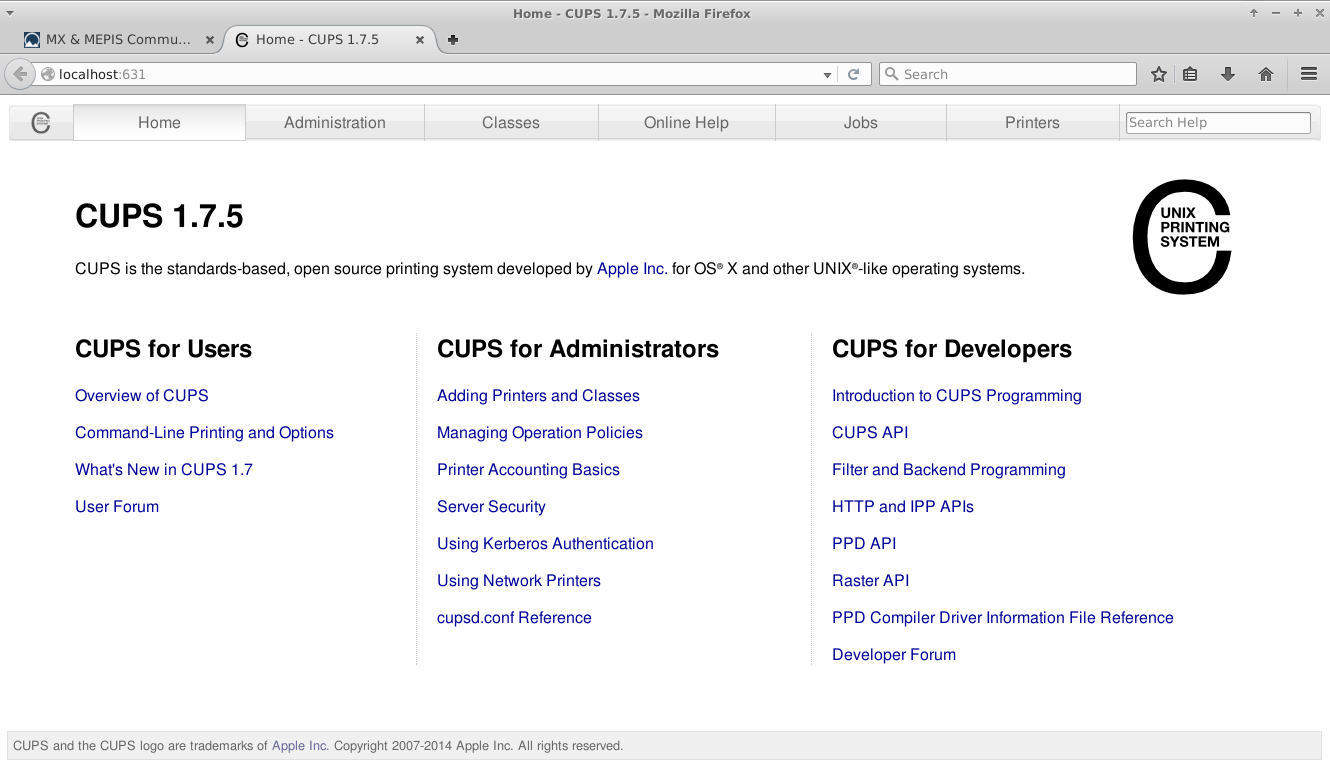This screenshot has width=1330, height=768.
Task: Visit the Developer Forum link
Action: [894, 655]
